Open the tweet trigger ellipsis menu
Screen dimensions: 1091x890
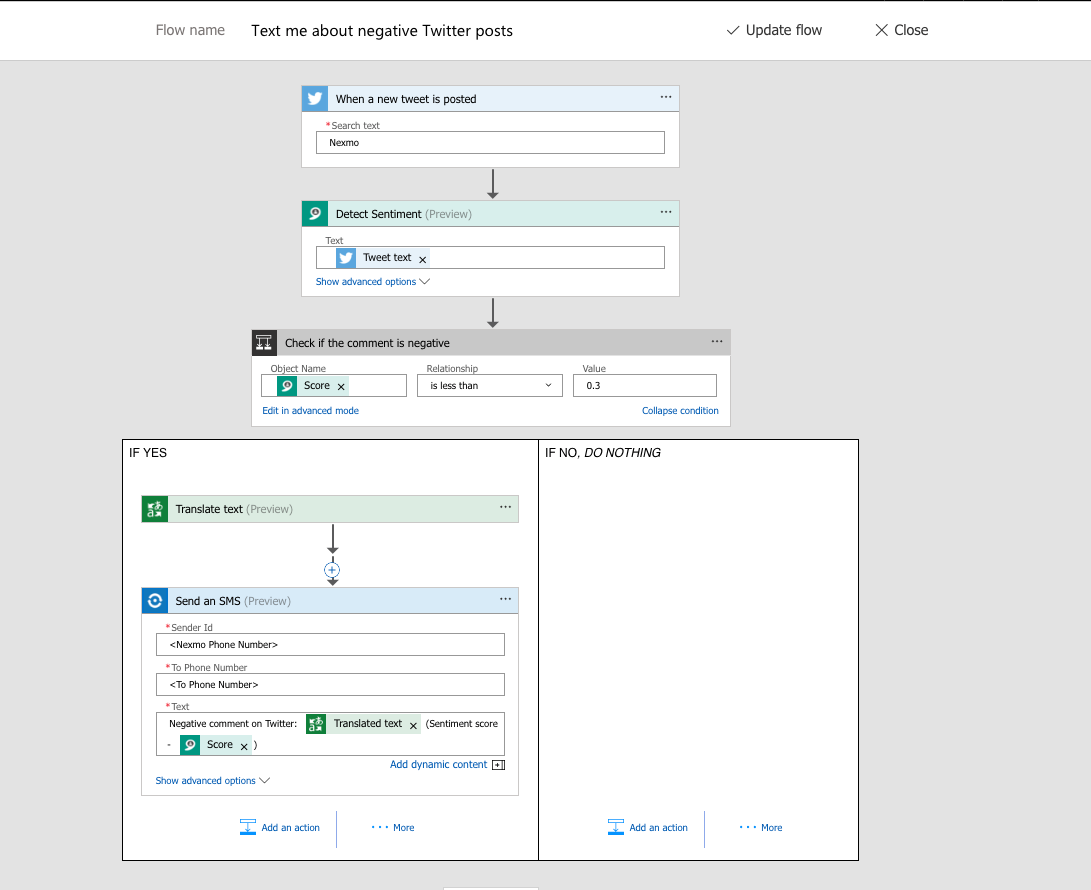pos(665,98)
